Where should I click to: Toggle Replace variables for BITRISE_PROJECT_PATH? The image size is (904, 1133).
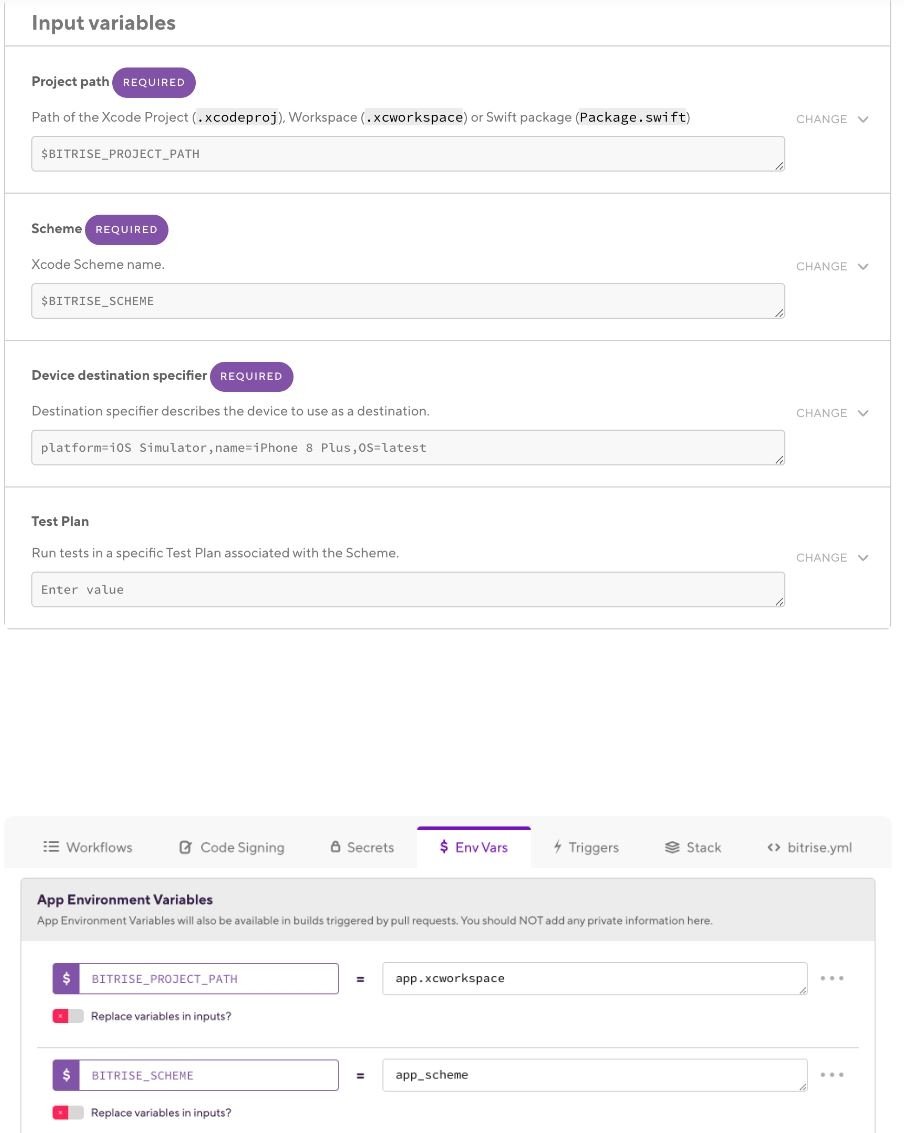68,1016
